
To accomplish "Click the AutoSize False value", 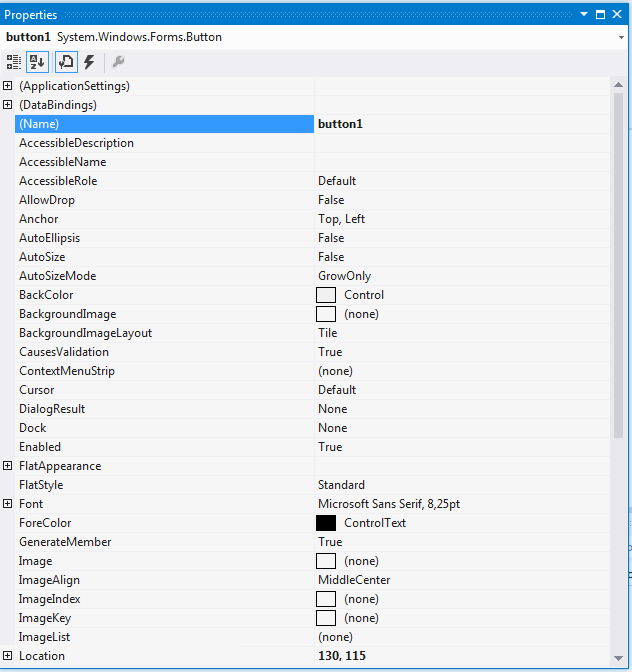I will 331,257.
